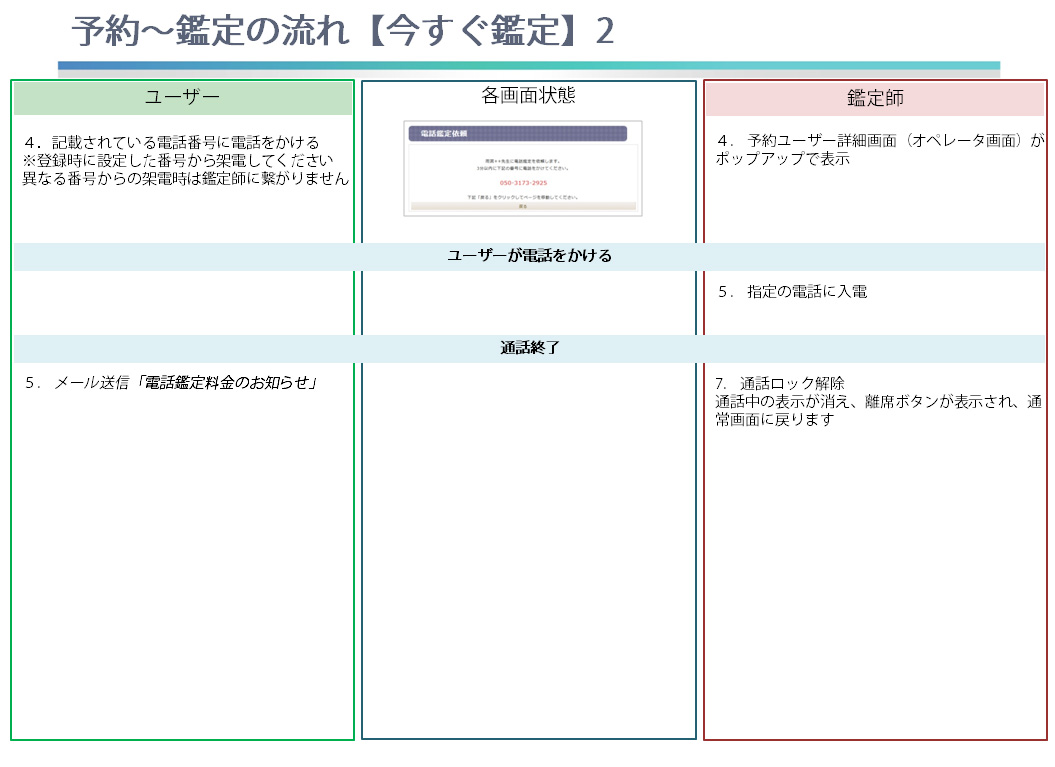Select the 通話ロック解除 step heading

(780, 383)
